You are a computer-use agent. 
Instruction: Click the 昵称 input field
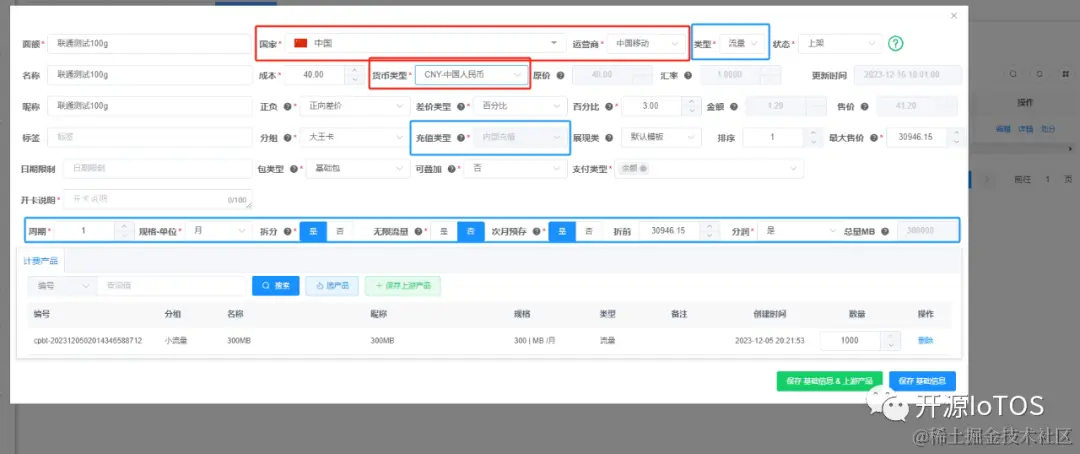(x=149, y=106)
